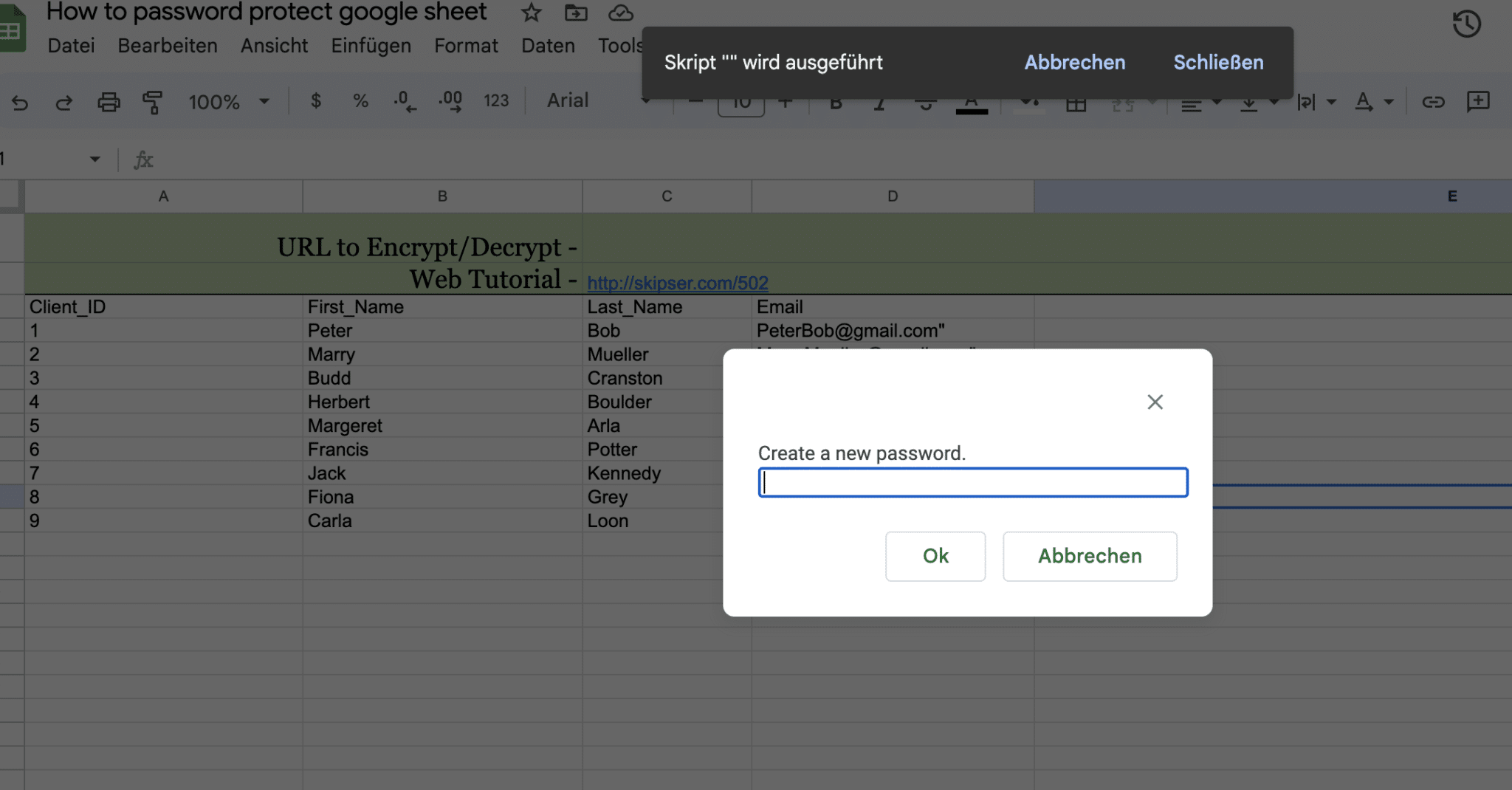Open the 123 number formats menu
The width and height of the screenshot is (1512, 790).
coord(496,101)
